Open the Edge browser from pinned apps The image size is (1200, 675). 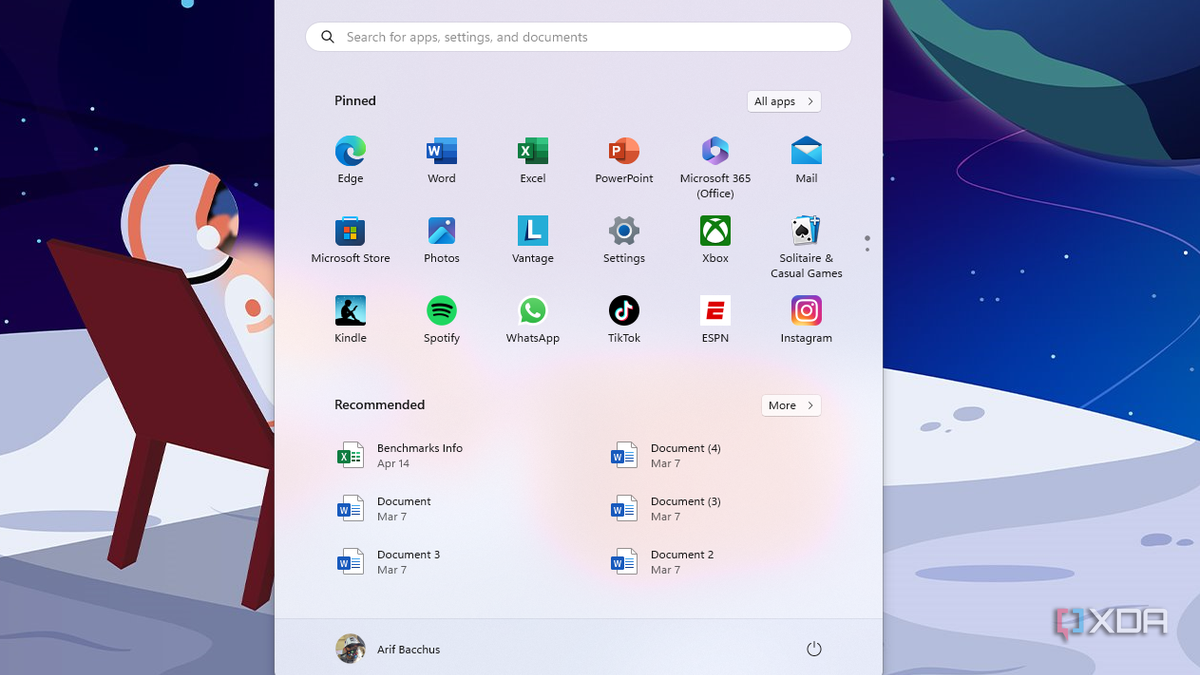pos(350,160)
